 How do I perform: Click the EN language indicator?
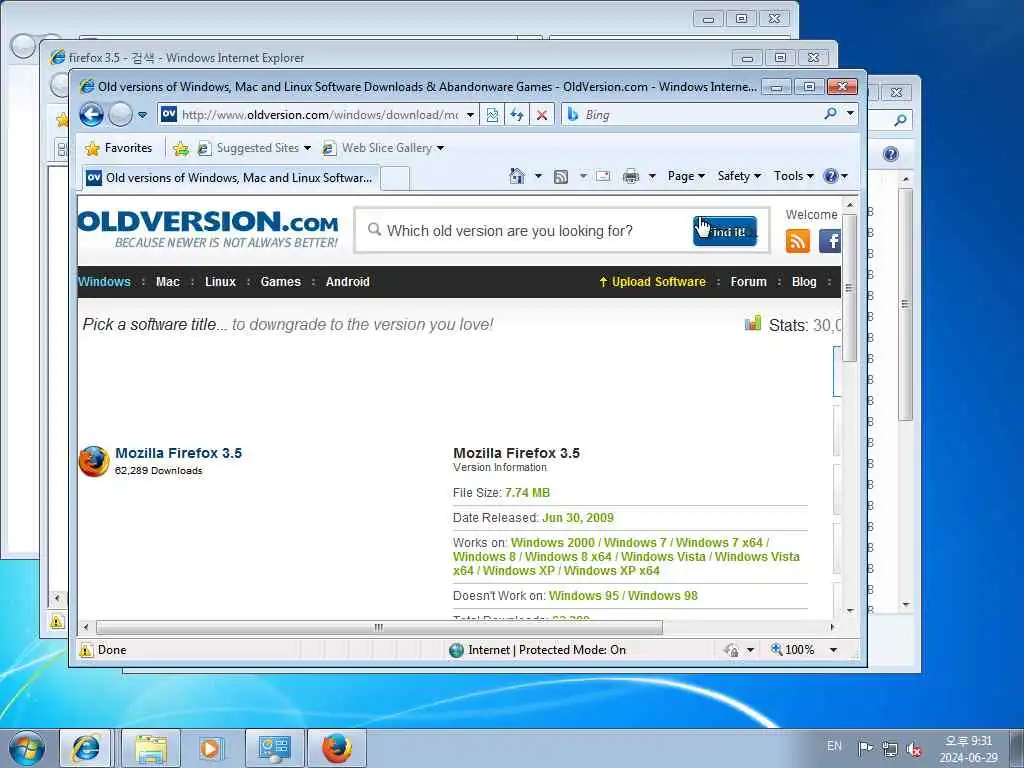coord(834,746)
